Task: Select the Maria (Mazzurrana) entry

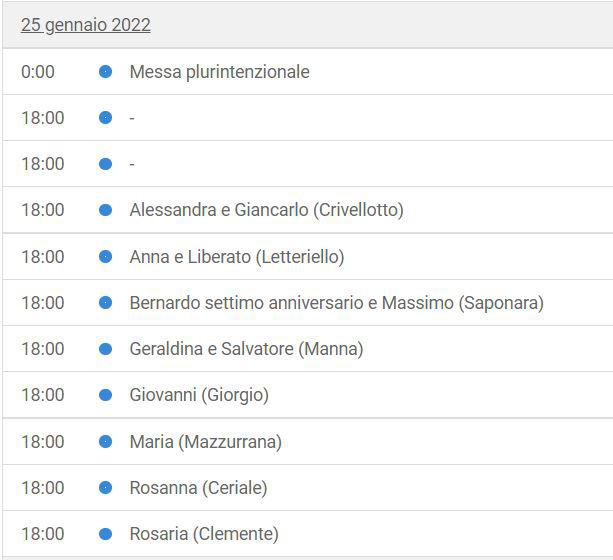Action: 206,442
